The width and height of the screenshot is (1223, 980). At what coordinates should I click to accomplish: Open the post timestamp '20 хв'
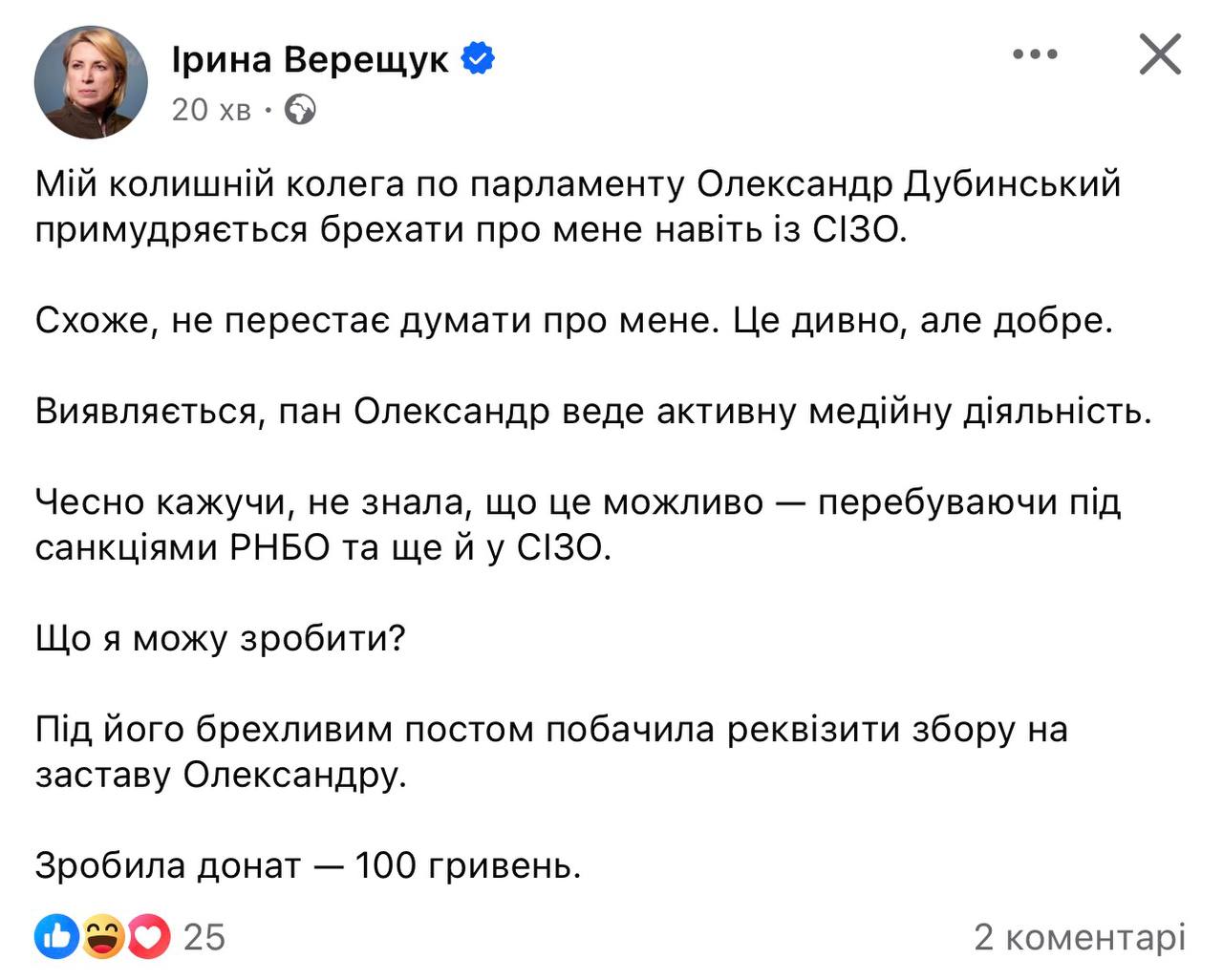[x=211, y=110]
